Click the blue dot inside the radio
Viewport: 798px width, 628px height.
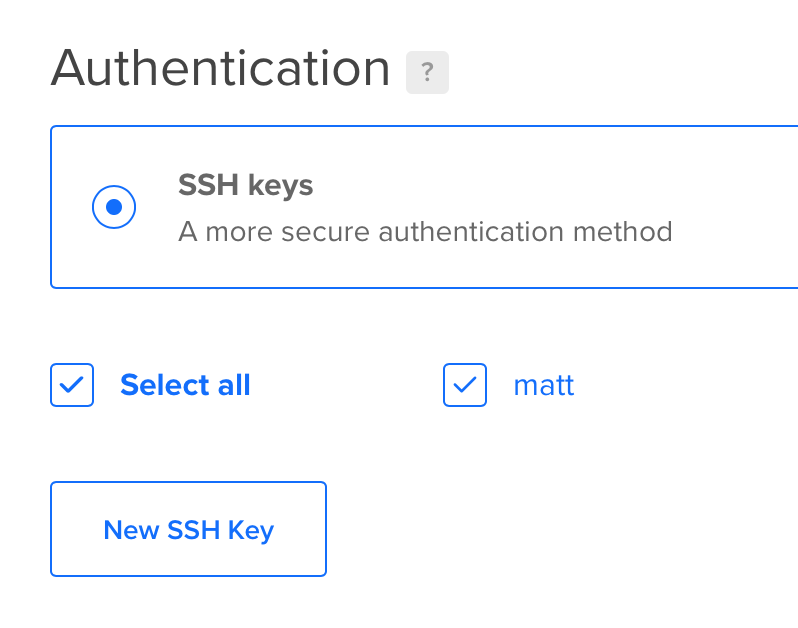click(114, 207)
